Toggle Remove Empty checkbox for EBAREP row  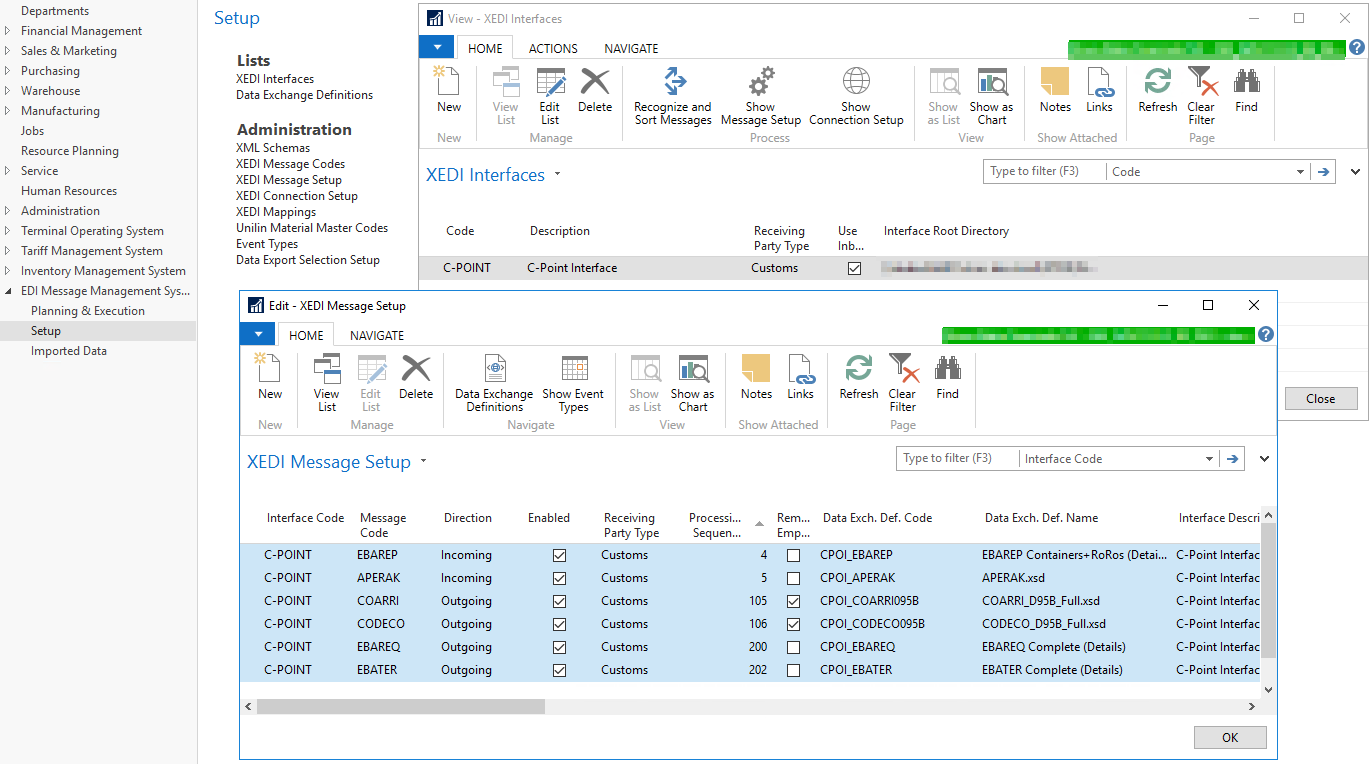coord(794,555)
